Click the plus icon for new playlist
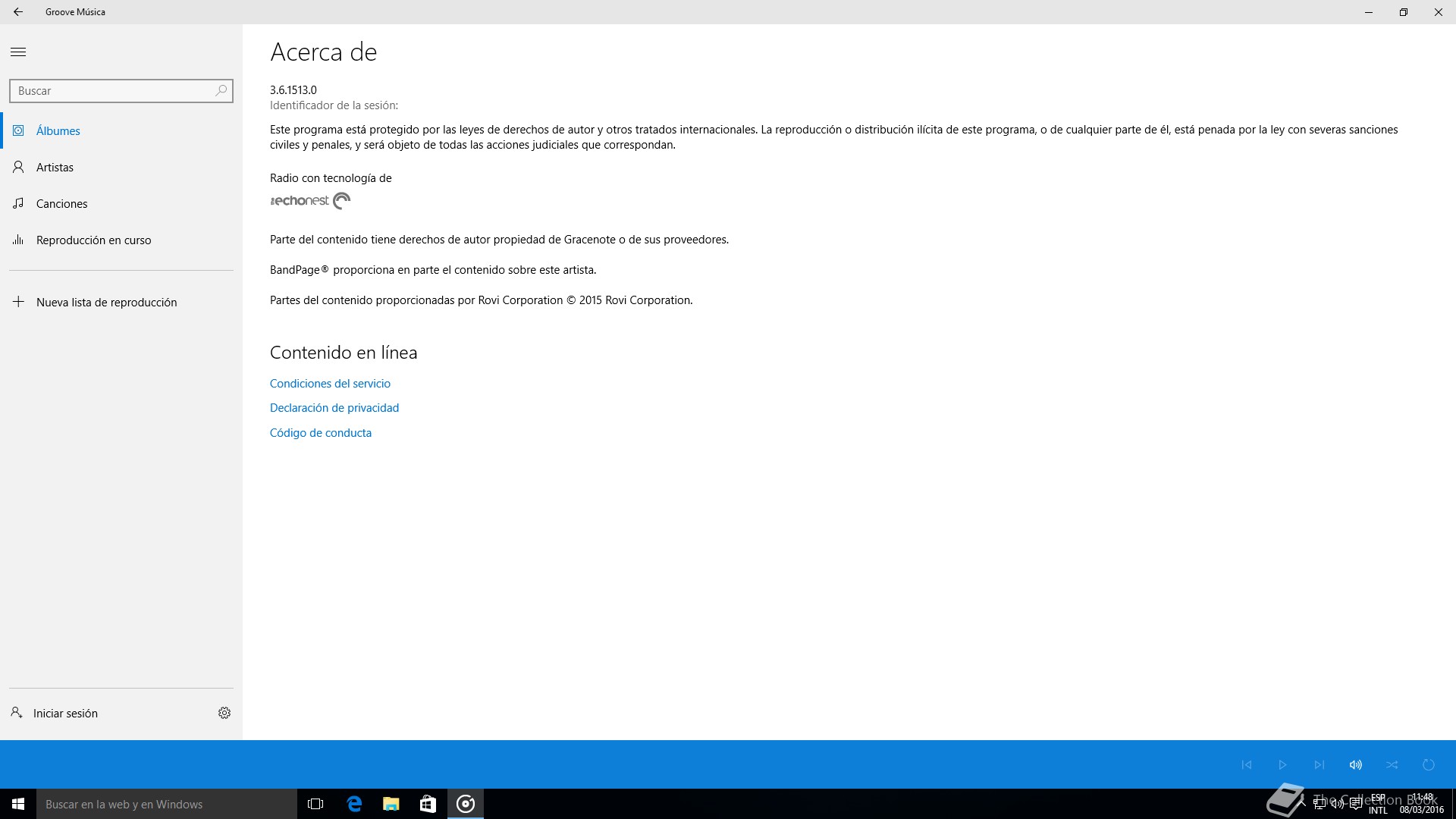This screenshot has height=819, width=1456. pyautogui.click(x=18, y=302)
